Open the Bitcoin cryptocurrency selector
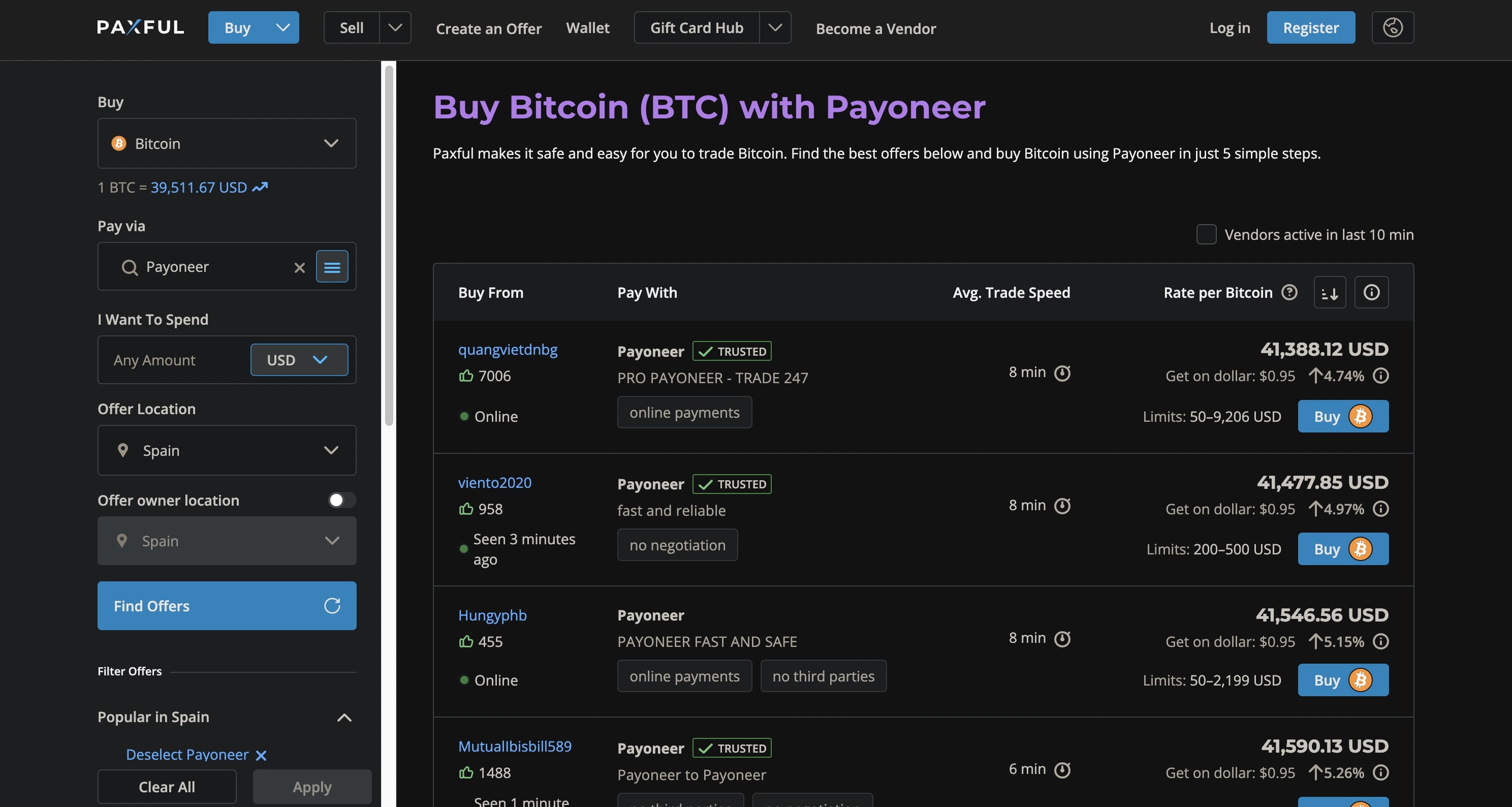The width and height of the screenshot is (1512, 807). point(227,143)
